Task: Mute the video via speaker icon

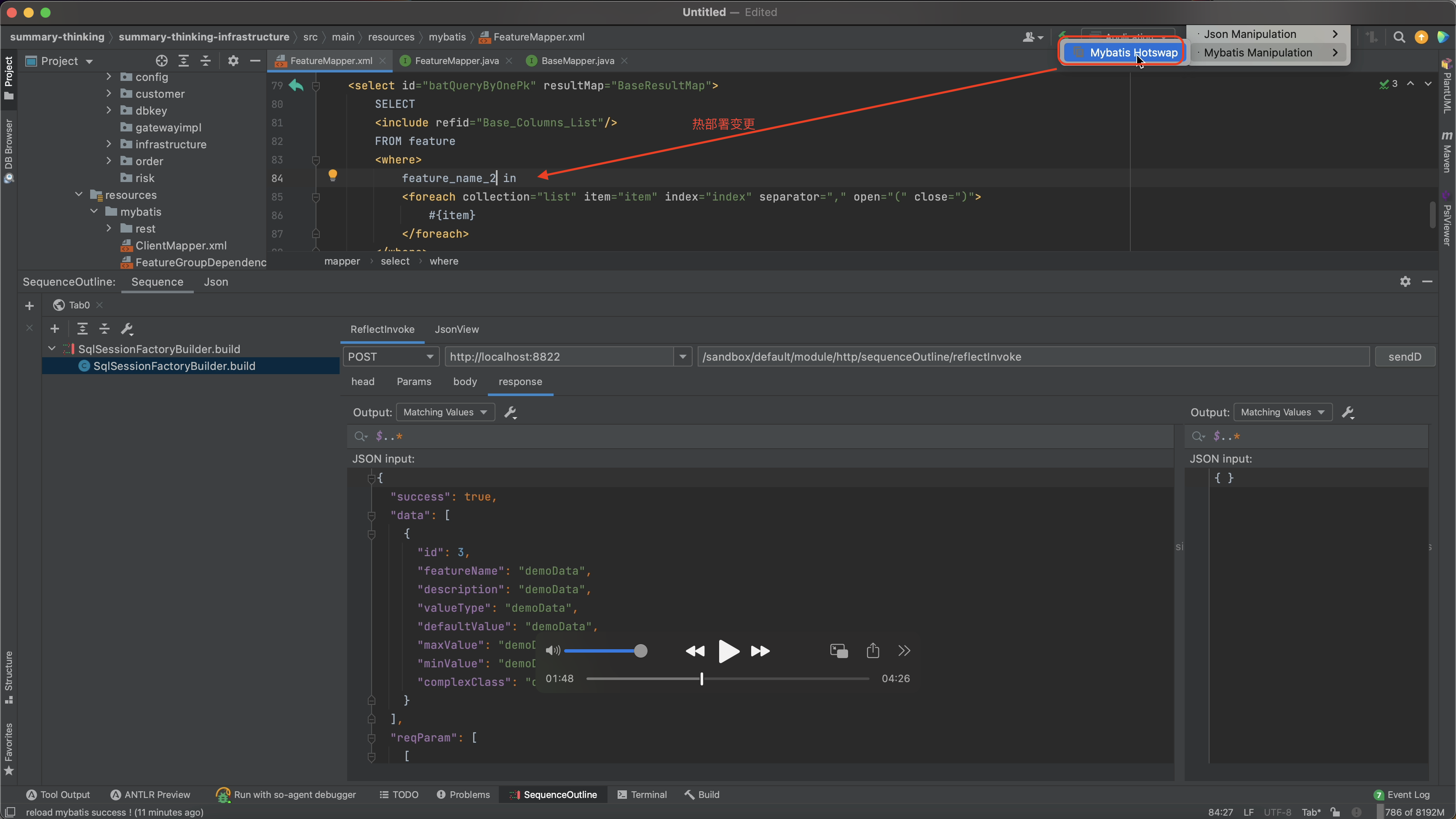Action: click(553, 650)
